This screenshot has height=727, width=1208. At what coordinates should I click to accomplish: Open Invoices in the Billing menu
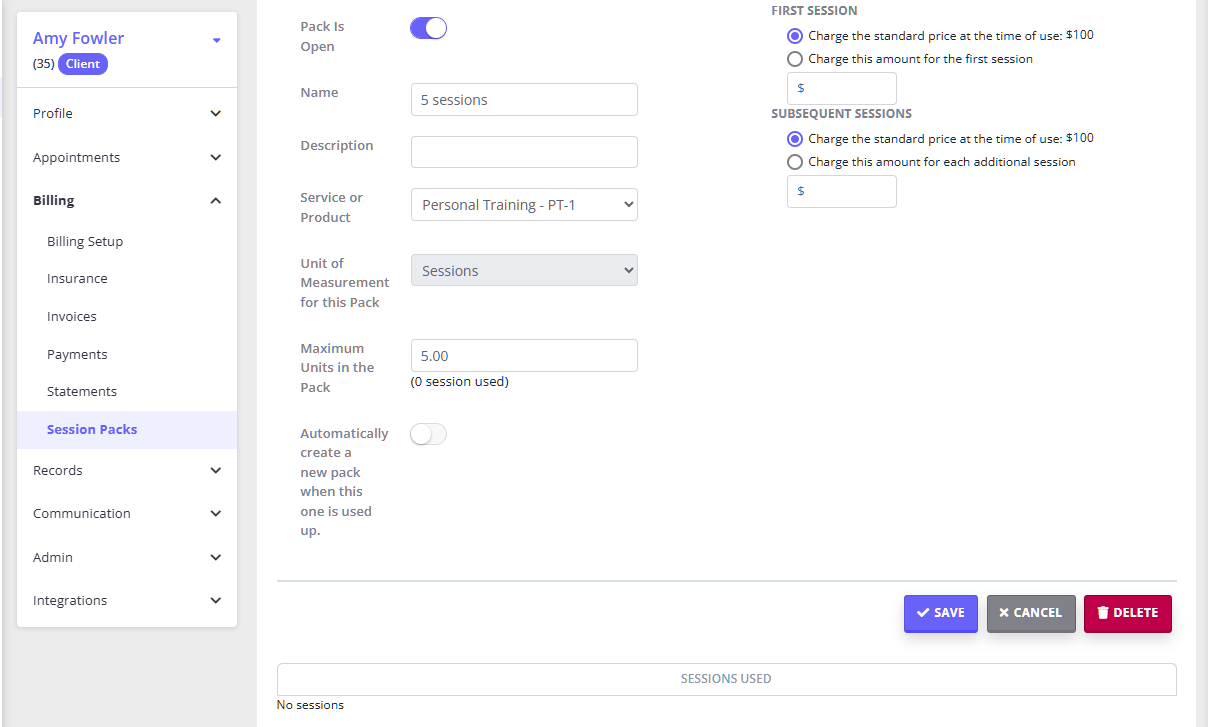(x=72, y=317)
